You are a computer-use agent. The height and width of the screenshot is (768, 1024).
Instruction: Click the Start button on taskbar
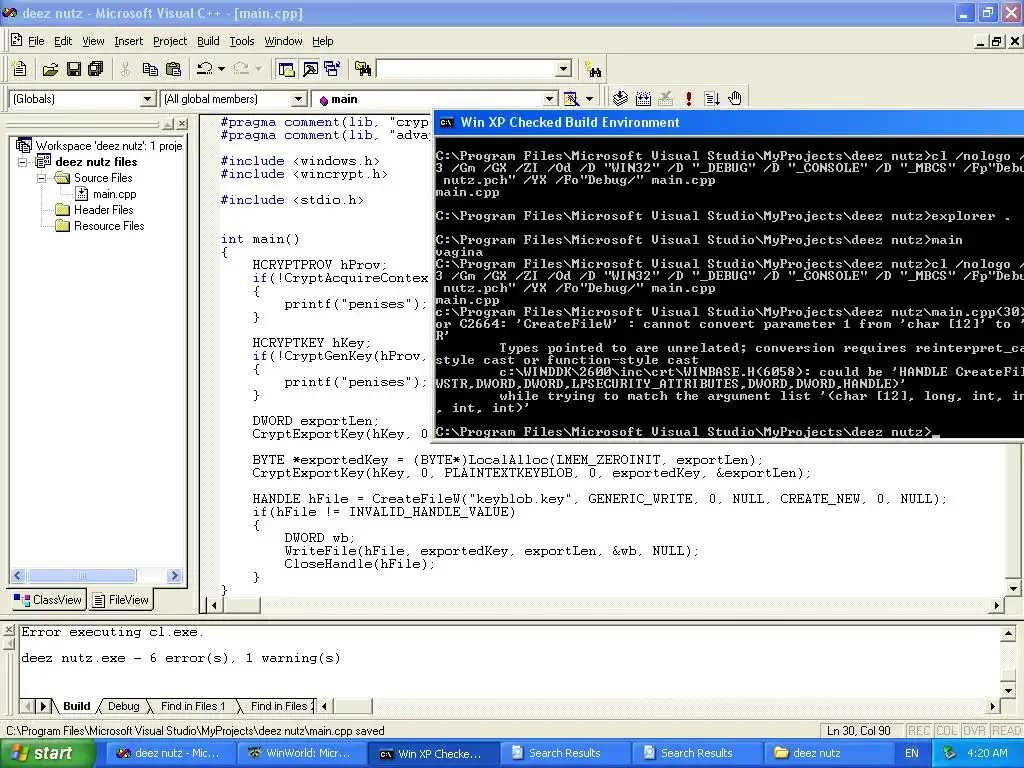point(47,753)
